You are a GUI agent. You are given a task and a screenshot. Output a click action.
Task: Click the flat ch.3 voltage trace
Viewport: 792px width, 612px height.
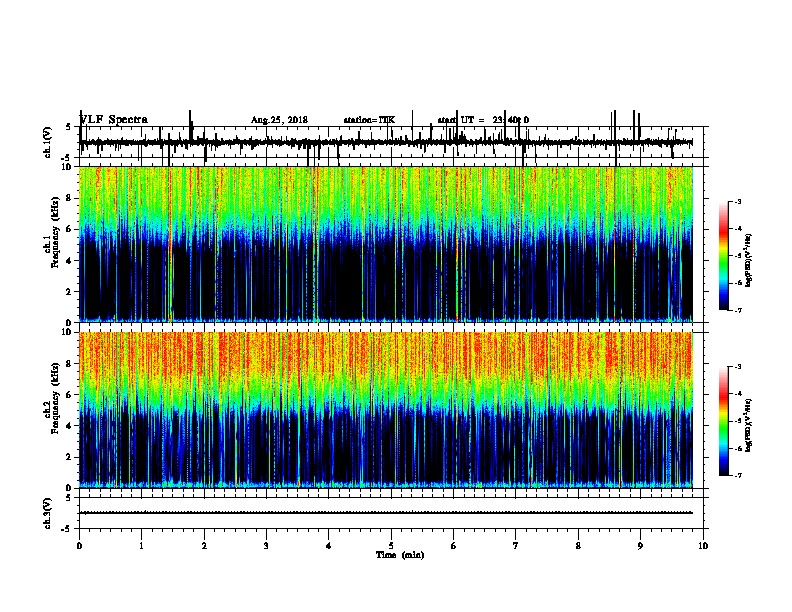tap(386, 513)
